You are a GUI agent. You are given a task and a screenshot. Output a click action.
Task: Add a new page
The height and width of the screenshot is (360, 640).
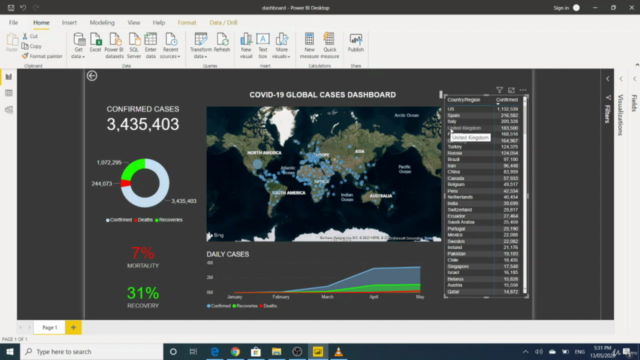tap(73, 327)
